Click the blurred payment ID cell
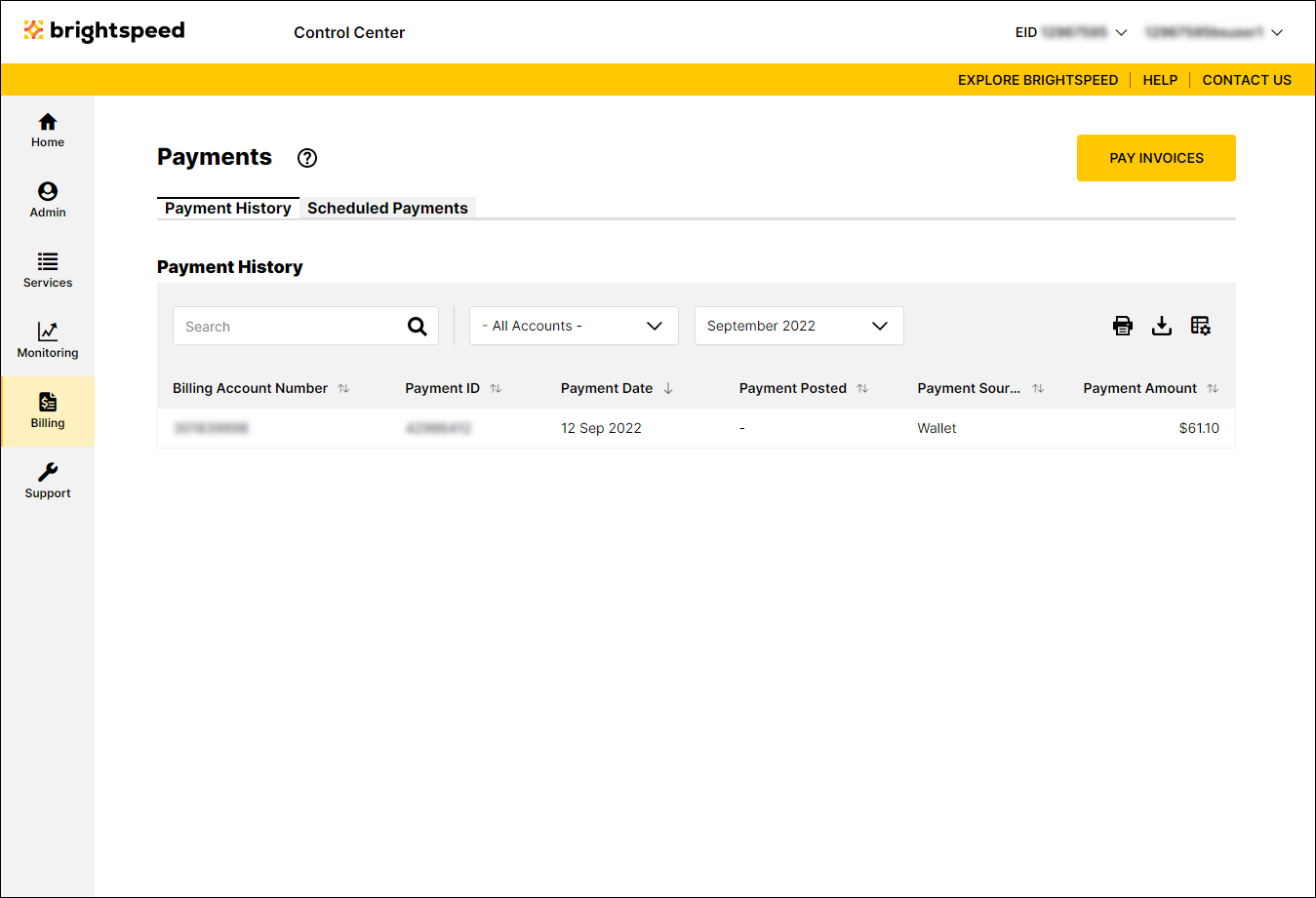The height and width of the screenshot is (898, 1316). point(438,428)
